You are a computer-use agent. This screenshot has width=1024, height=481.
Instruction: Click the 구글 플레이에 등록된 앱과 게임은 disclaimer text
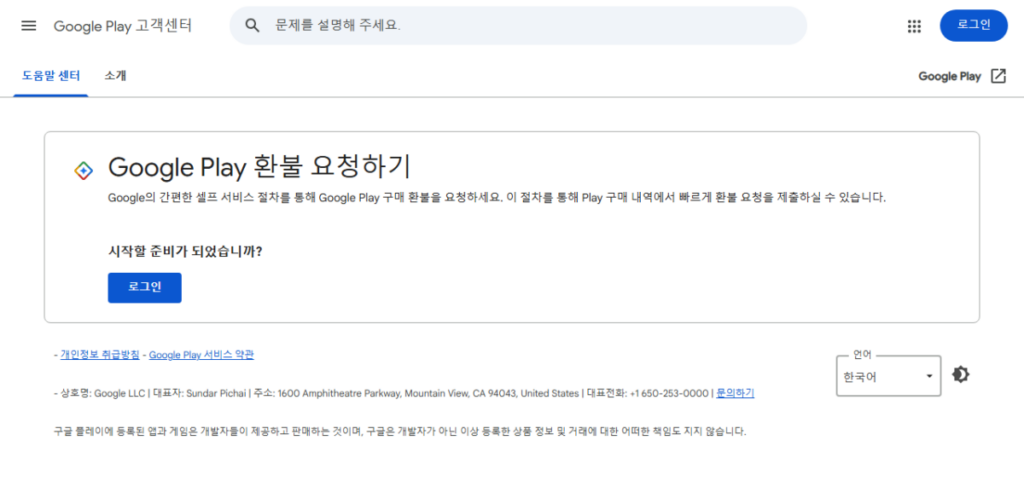pos(400,431)
